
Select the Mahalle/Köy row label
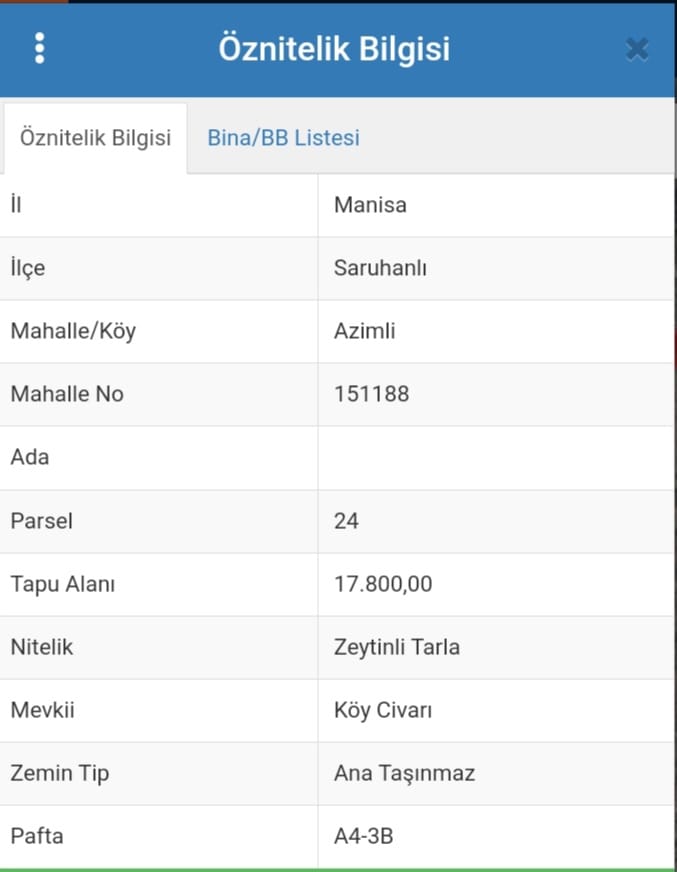pyautogui.click(x=73, y=331)
